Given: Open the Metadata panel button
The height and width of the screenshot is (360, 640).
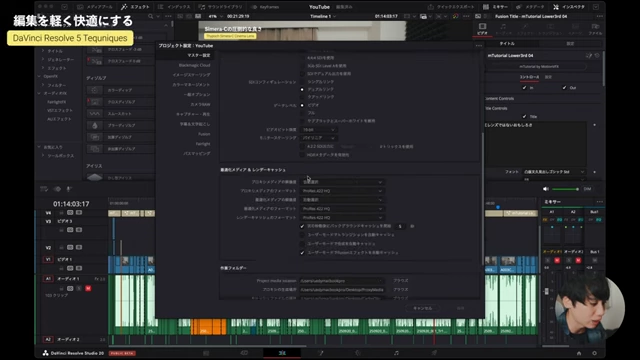Looking at the screenshot, I should [530, 7].
